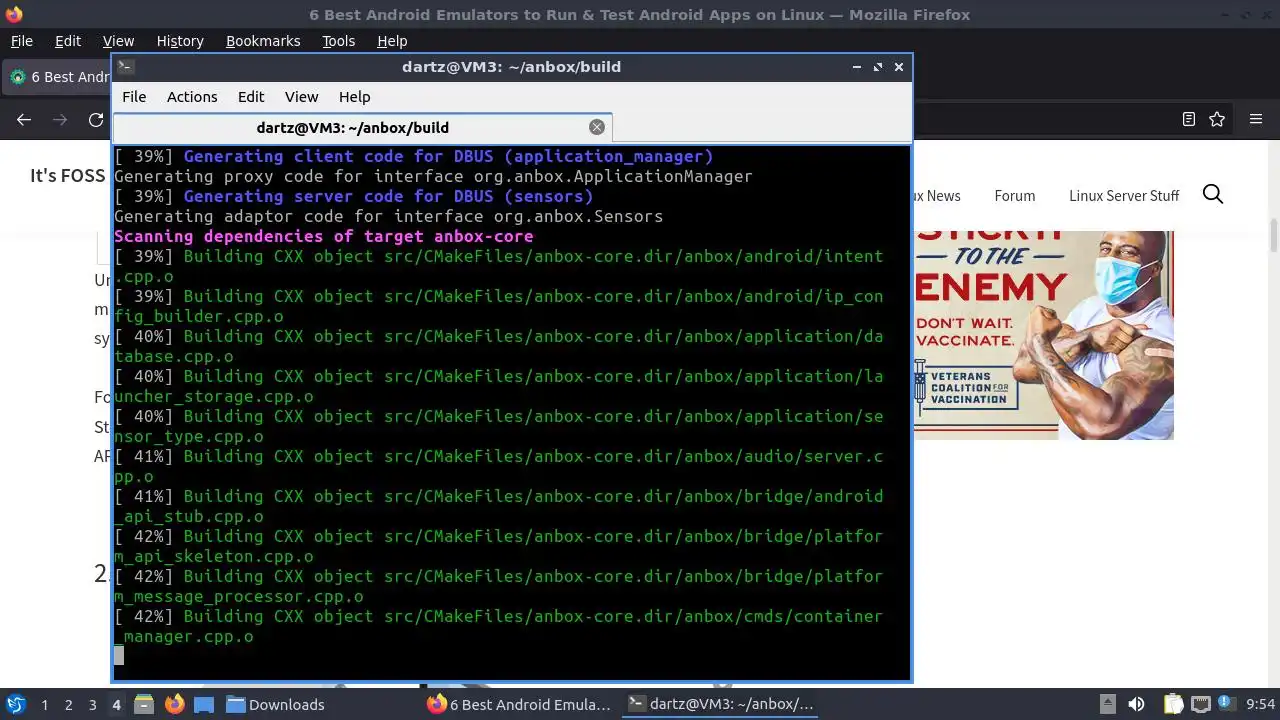Maximize the terminal window
Screen dimensions: 1280x720
(878, 67)
